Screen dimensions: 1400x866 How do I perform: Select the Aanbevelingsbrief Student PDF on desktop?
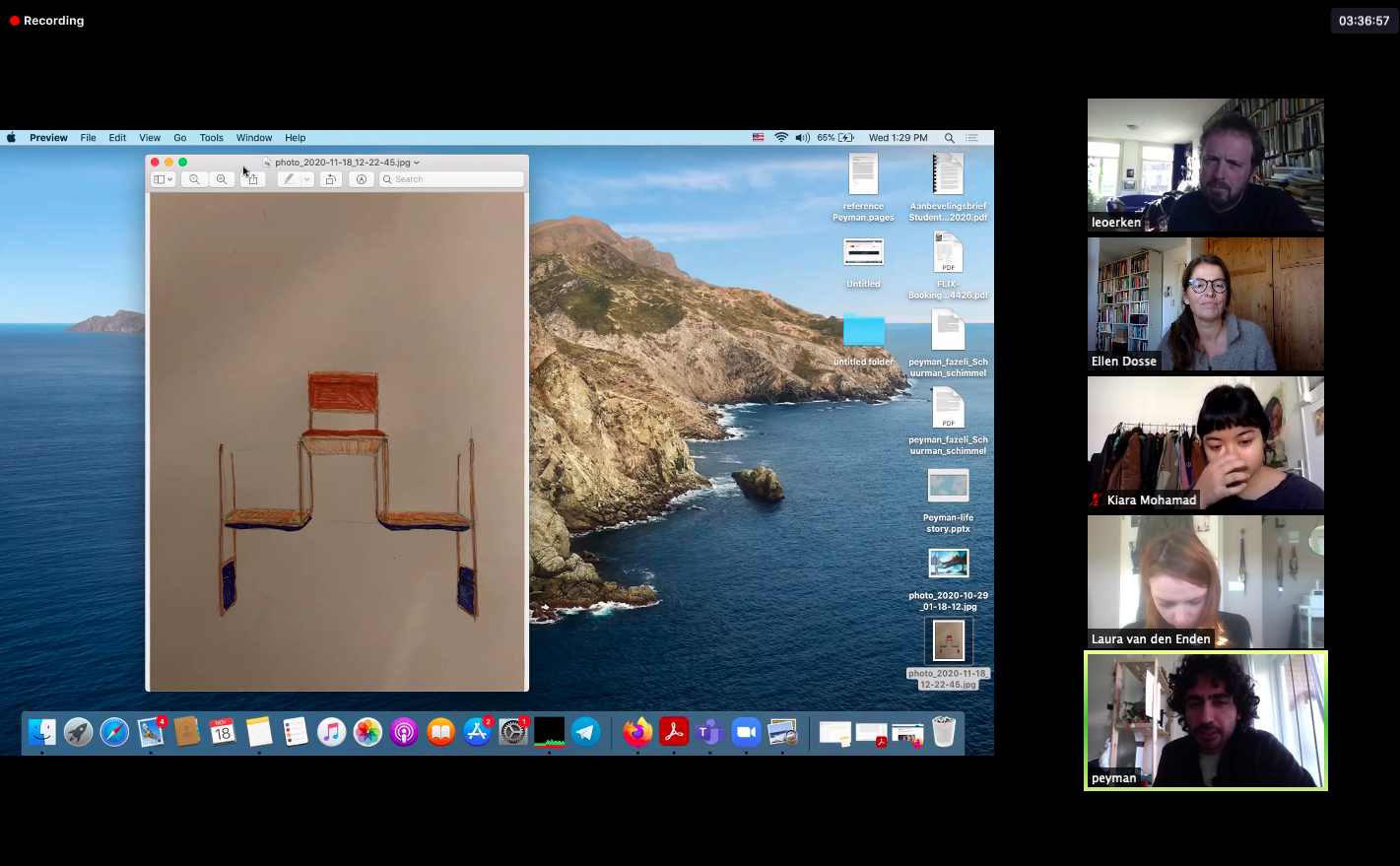(x=948, y=187)
